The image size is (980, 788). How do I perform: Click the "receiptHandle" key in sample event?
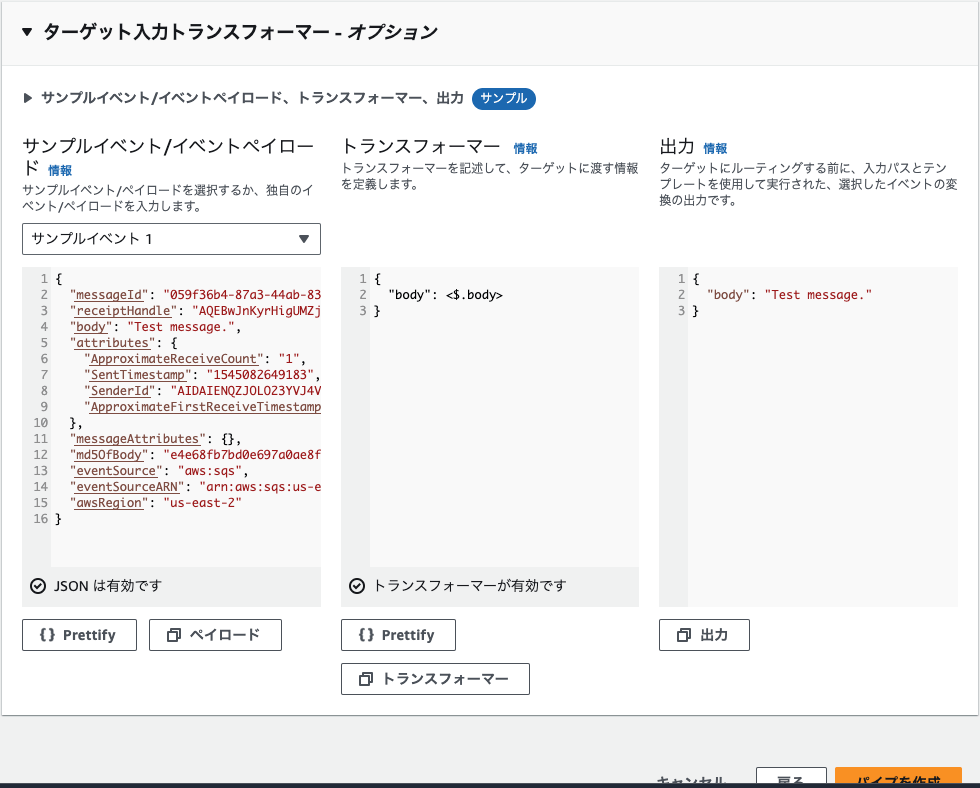click(124, 311)
